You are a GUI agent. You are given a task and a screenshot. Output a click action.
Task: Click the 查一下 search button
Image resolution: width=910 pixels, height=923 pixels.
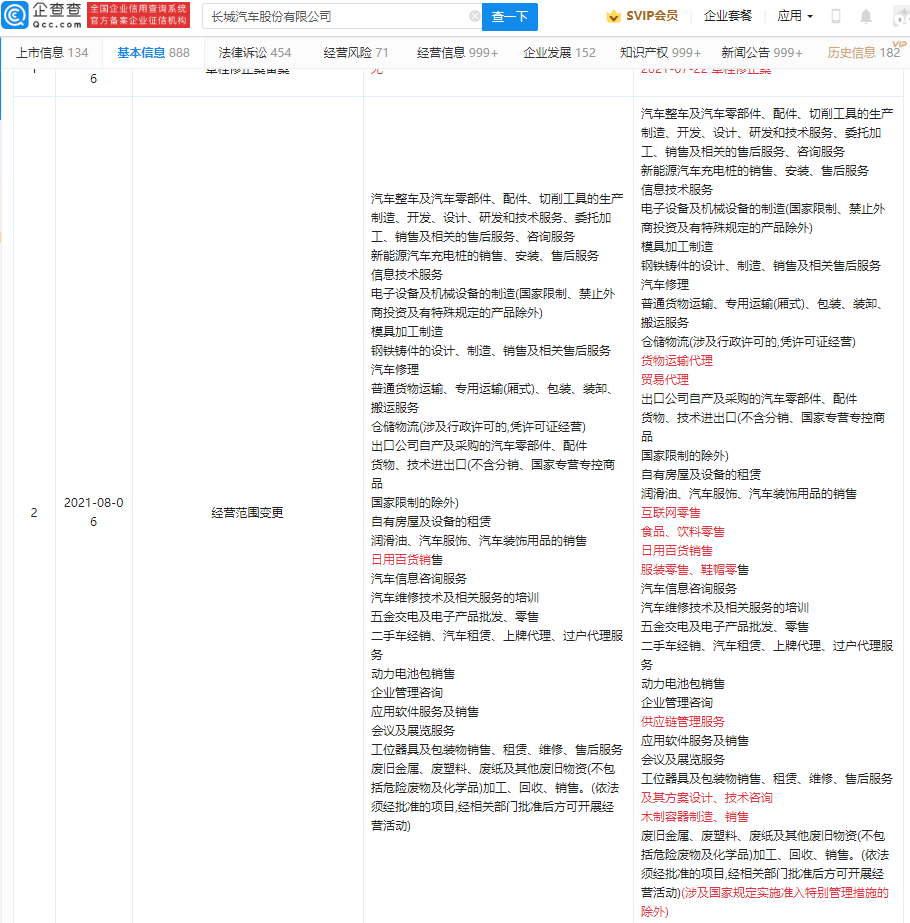tap(510, 16)
